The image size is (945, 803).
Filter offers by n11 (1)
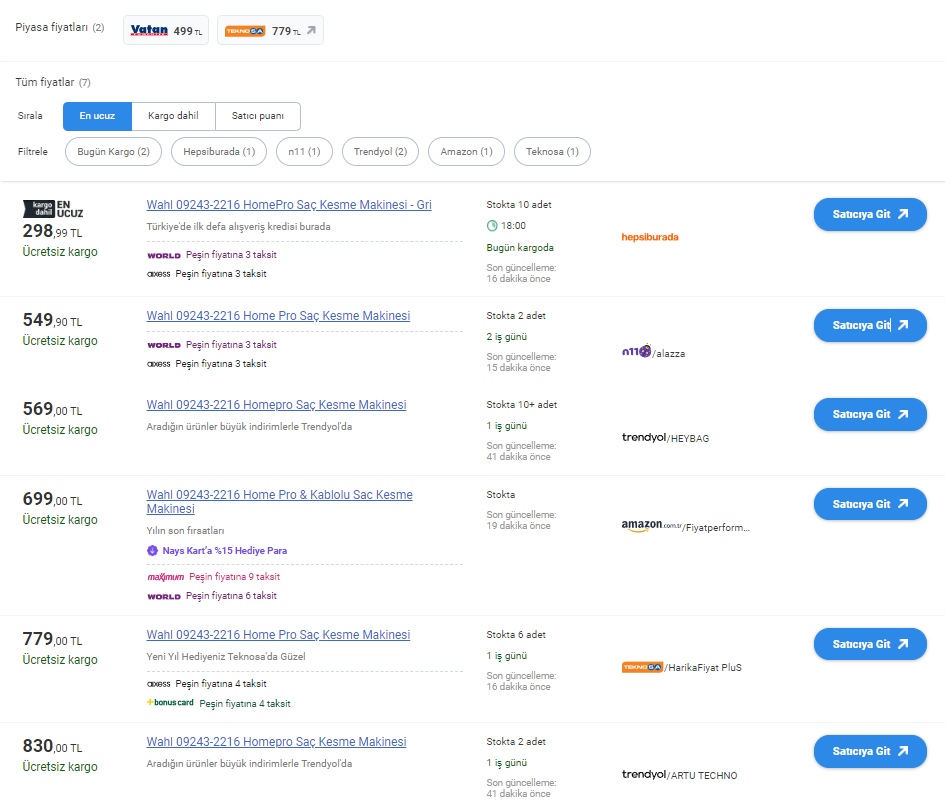point(303,151)
